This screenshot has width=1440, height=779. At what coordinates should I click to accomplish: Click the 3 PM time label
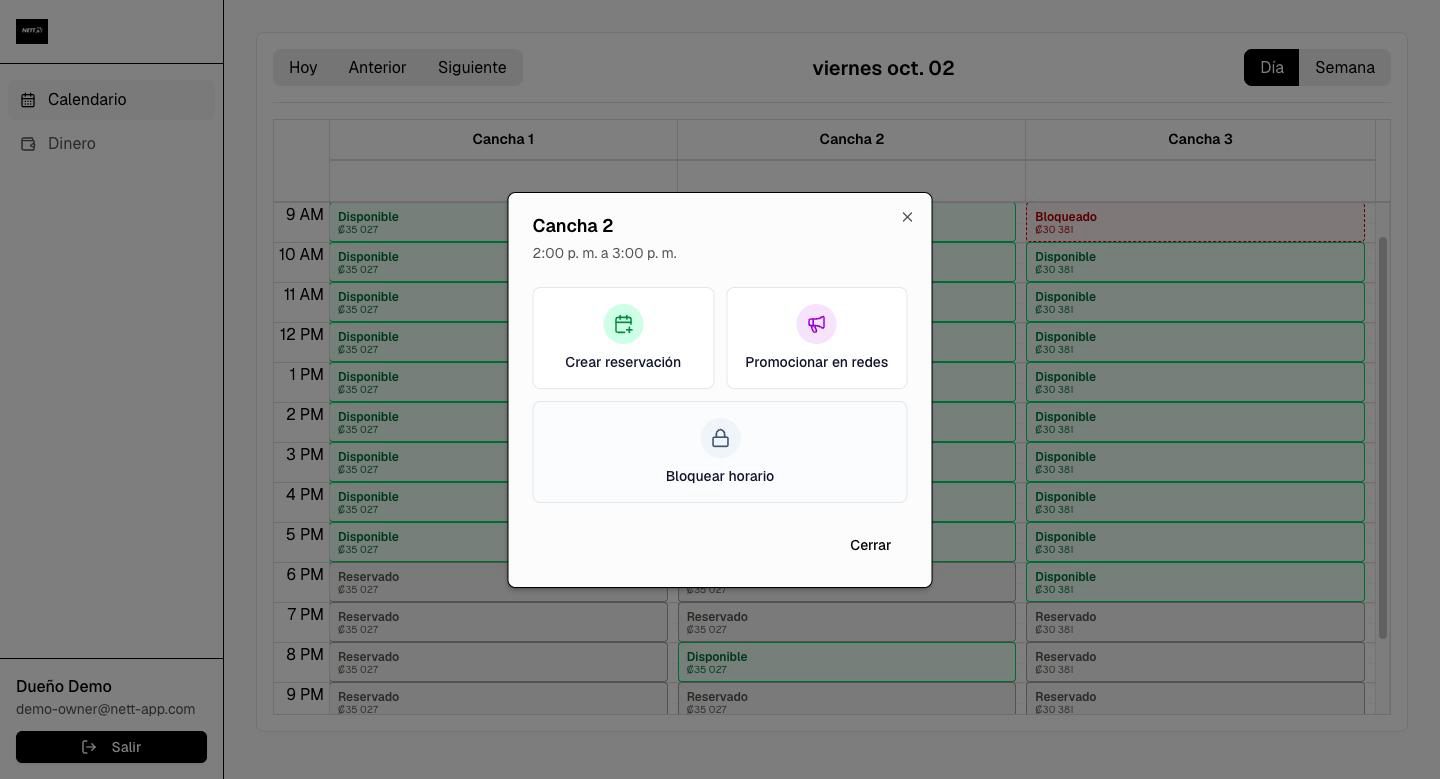point(304,455)
